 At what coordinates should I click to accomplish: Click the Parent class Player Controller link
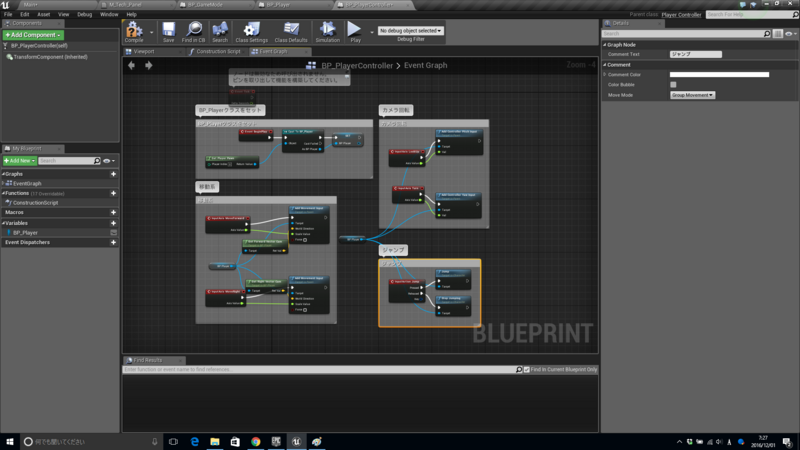(x=681, y=15)
